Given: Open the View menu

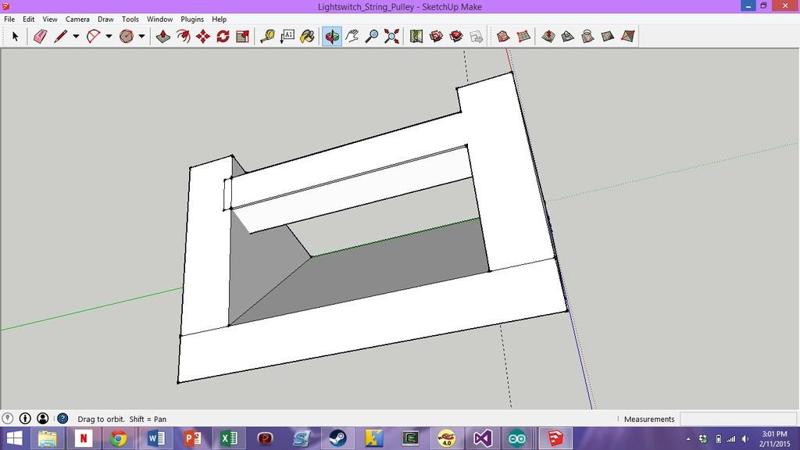Looking at the screenshot, I should 49,19.
